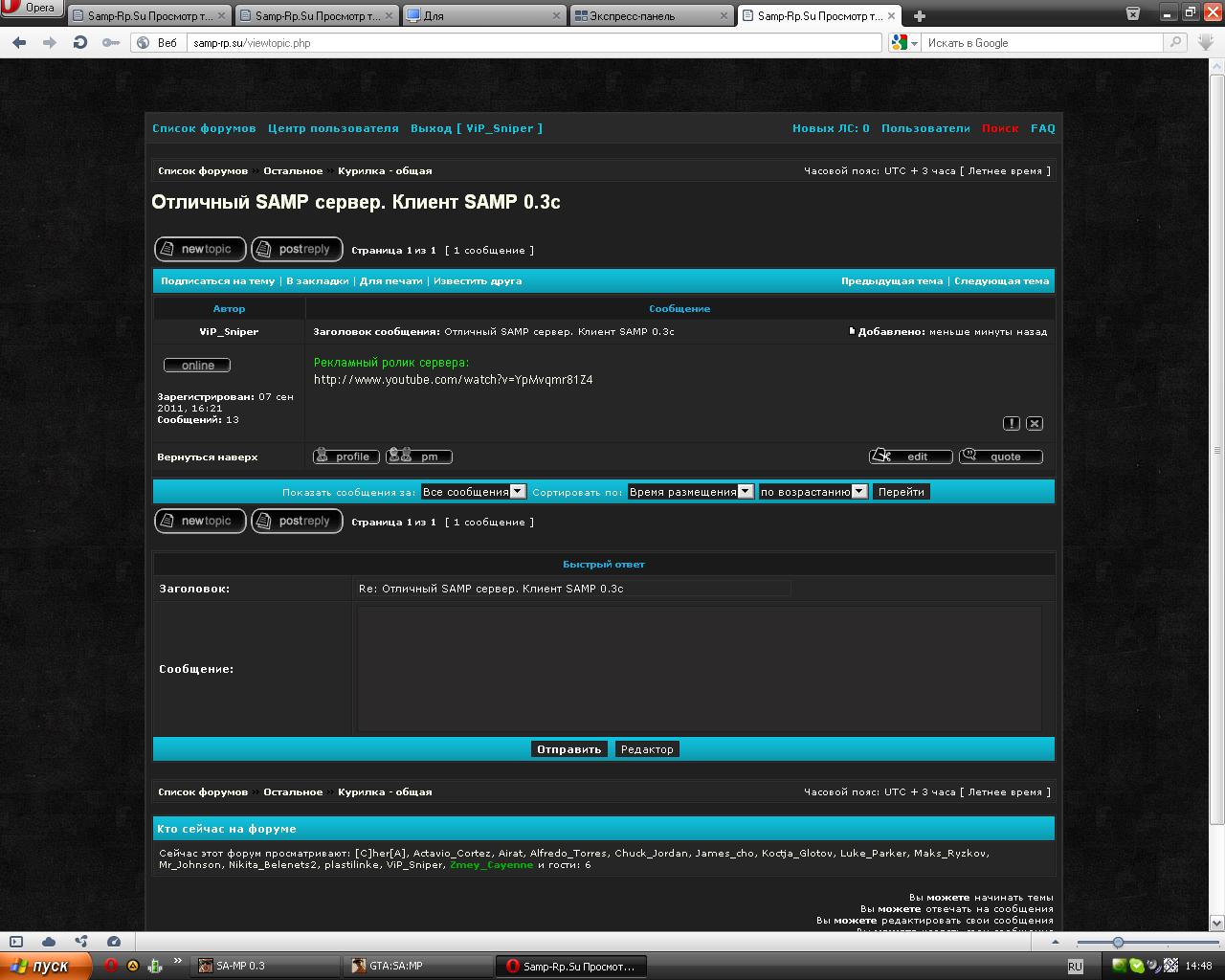Open the Opera Link cloud icon

(49, 942)
